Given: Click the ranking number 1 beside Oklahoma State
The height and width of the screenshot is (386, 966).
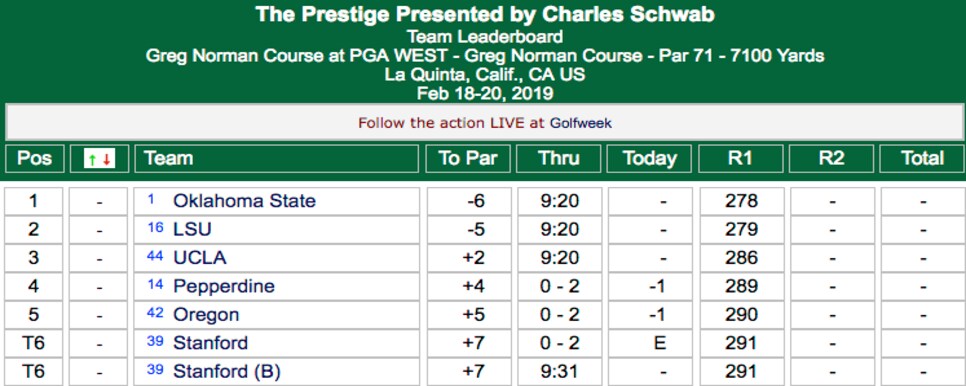Looking at the screenshot, I should point(151,199).
